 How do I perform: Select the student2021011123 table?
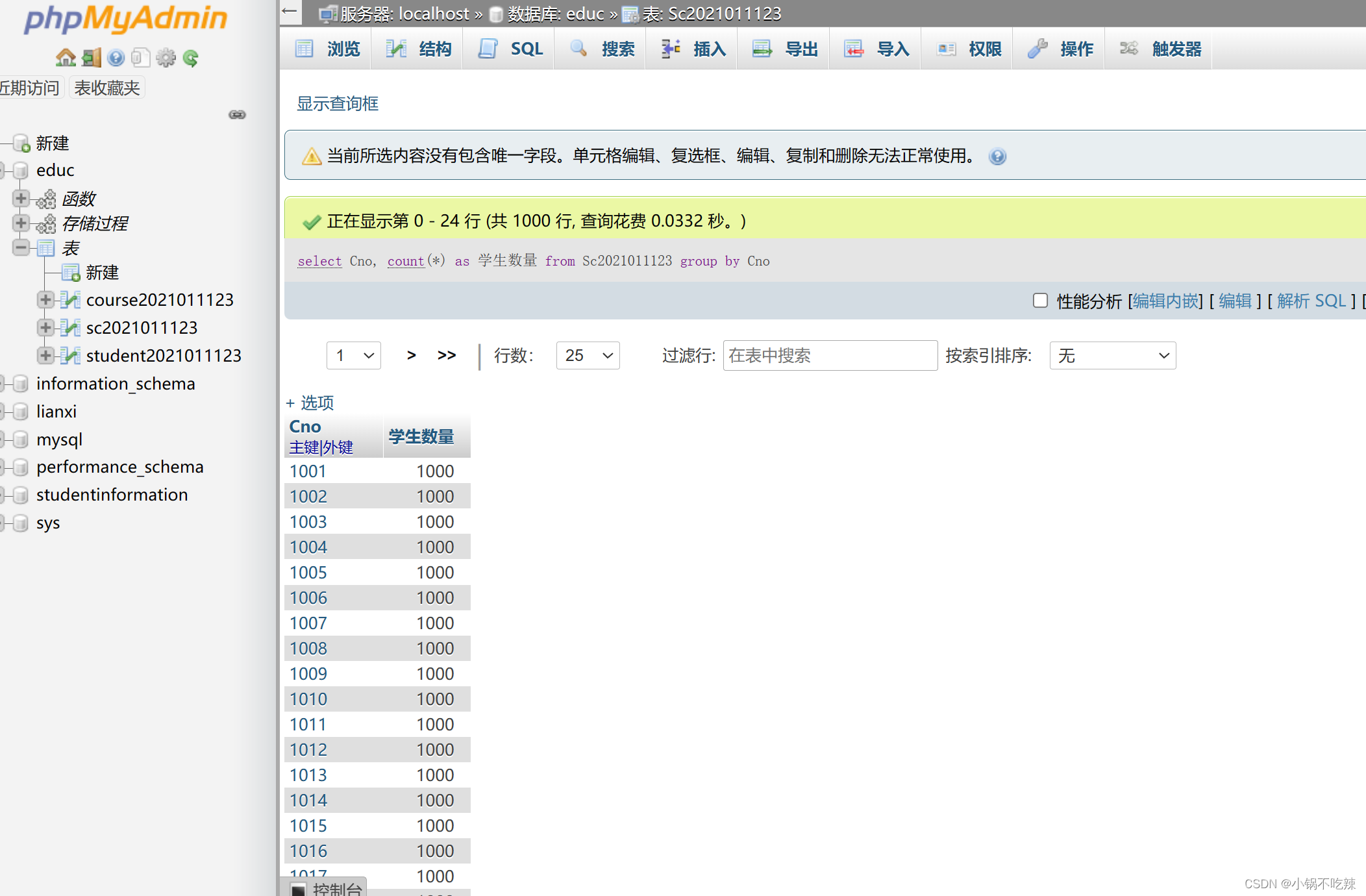tap(163, 356)
